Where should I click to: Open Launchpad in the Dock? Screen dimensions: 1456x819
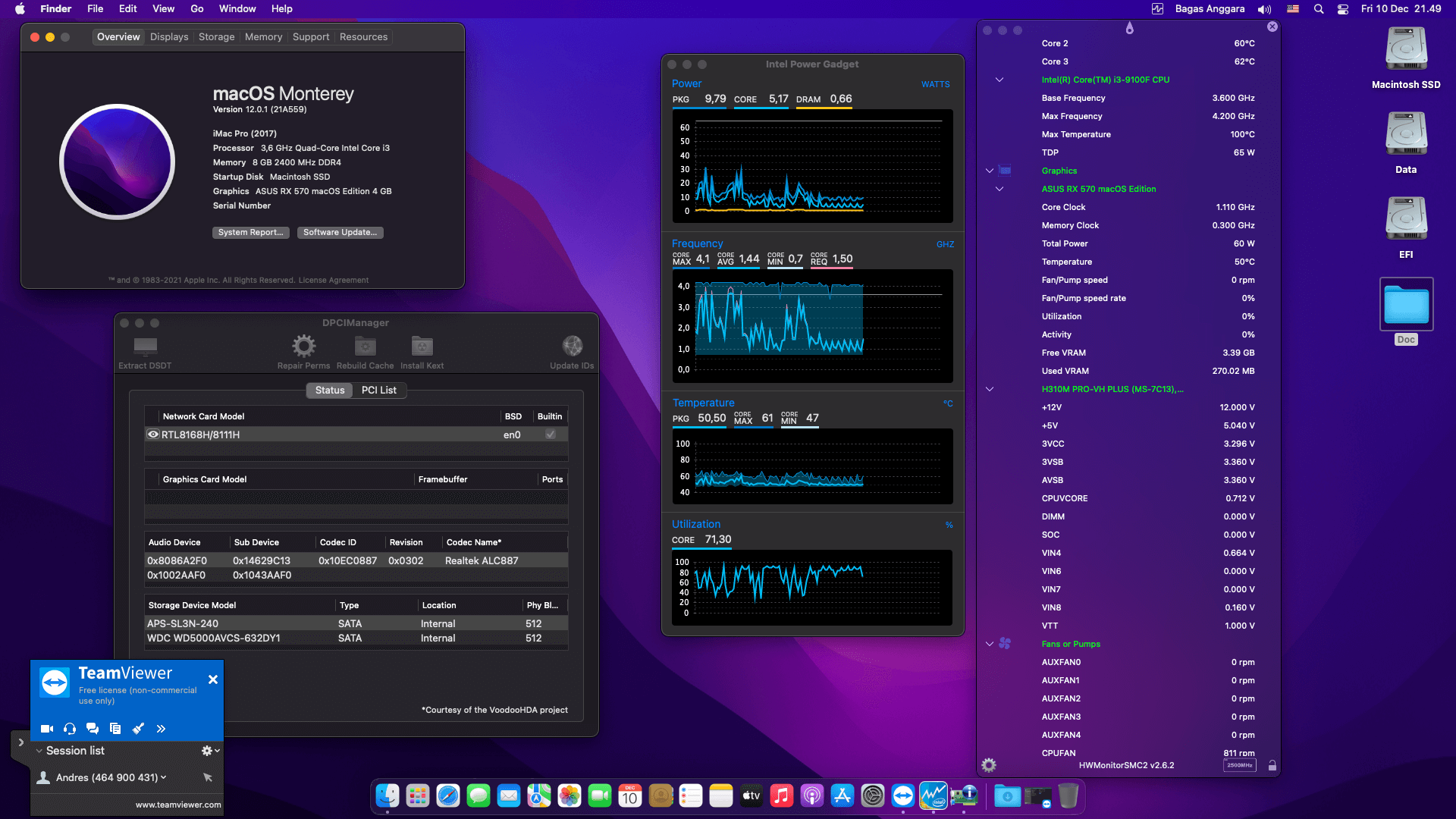coord(418,795)
